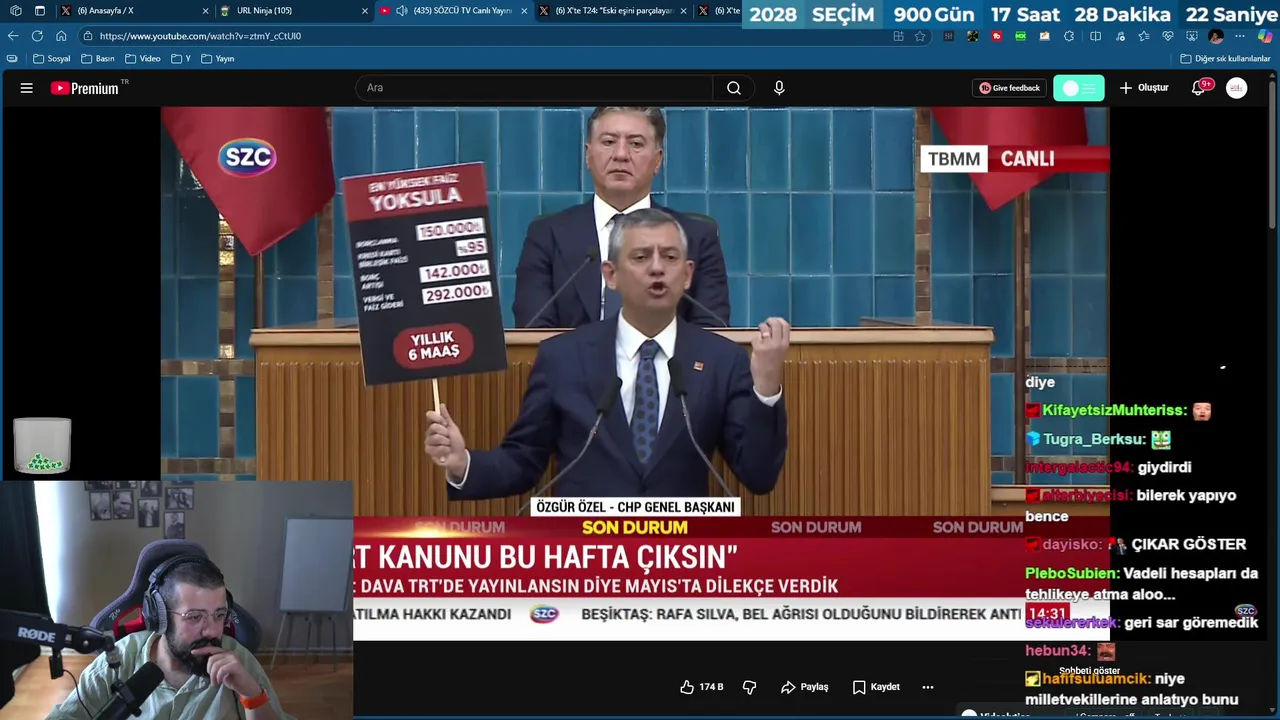This screenshot has width=1280, height=720.
Task: Open the browser home page icon
Action: click(61, 36)
